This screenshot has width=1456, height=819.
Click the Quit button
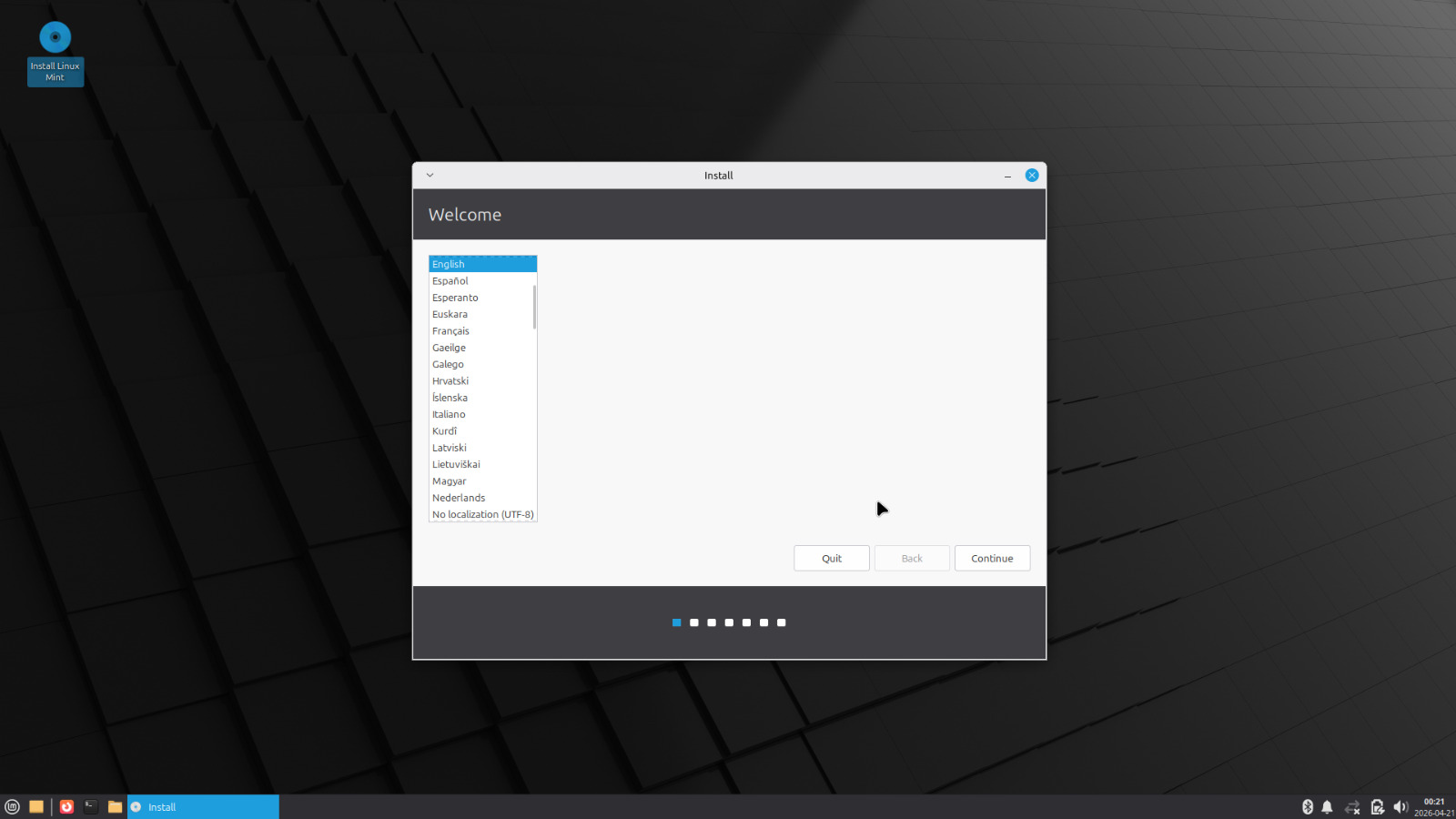[831, 558]
